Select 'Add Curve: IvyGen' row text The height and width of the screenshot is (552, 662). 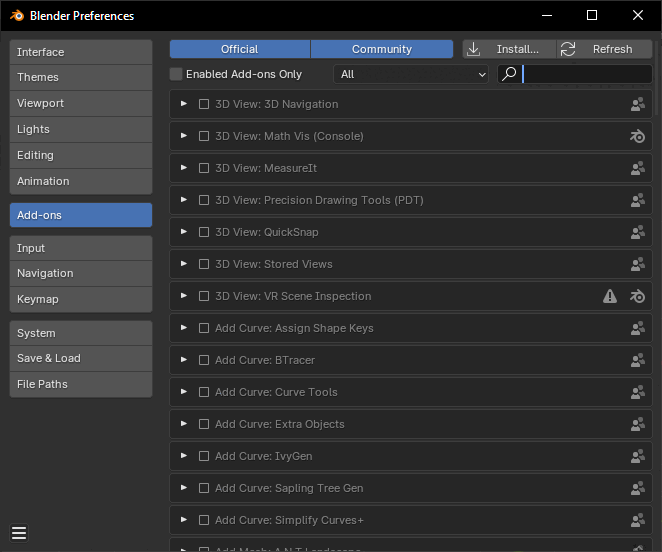(263, 456)
